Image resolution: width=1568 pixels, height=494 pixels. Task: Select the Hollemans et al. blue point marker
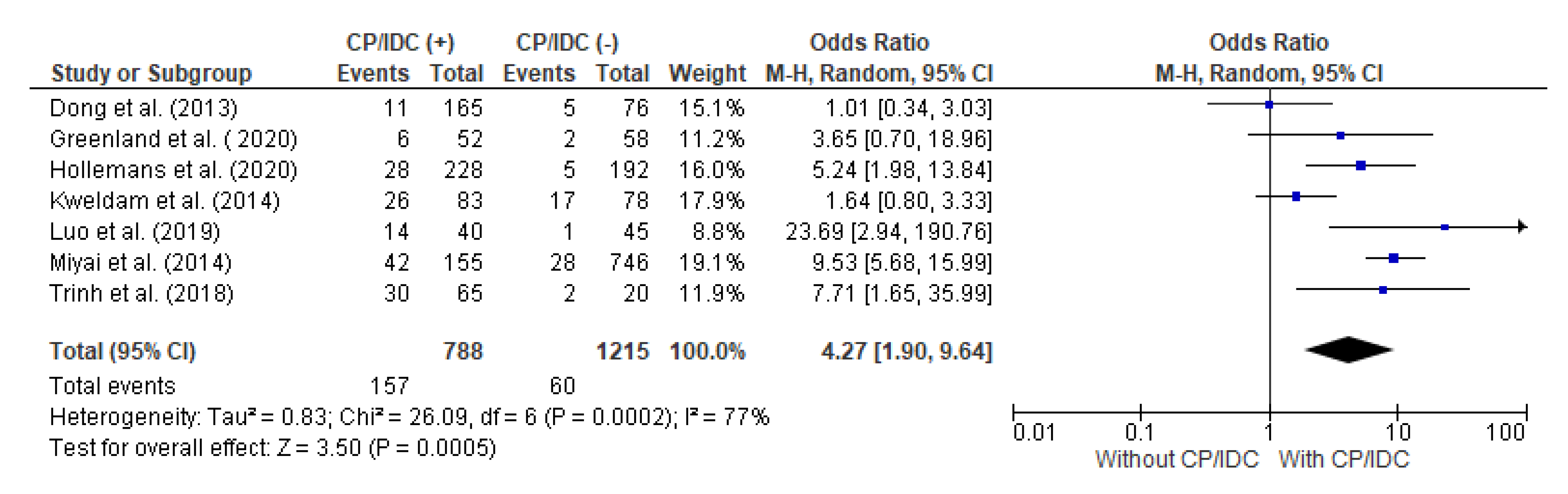coord(1361,166)
